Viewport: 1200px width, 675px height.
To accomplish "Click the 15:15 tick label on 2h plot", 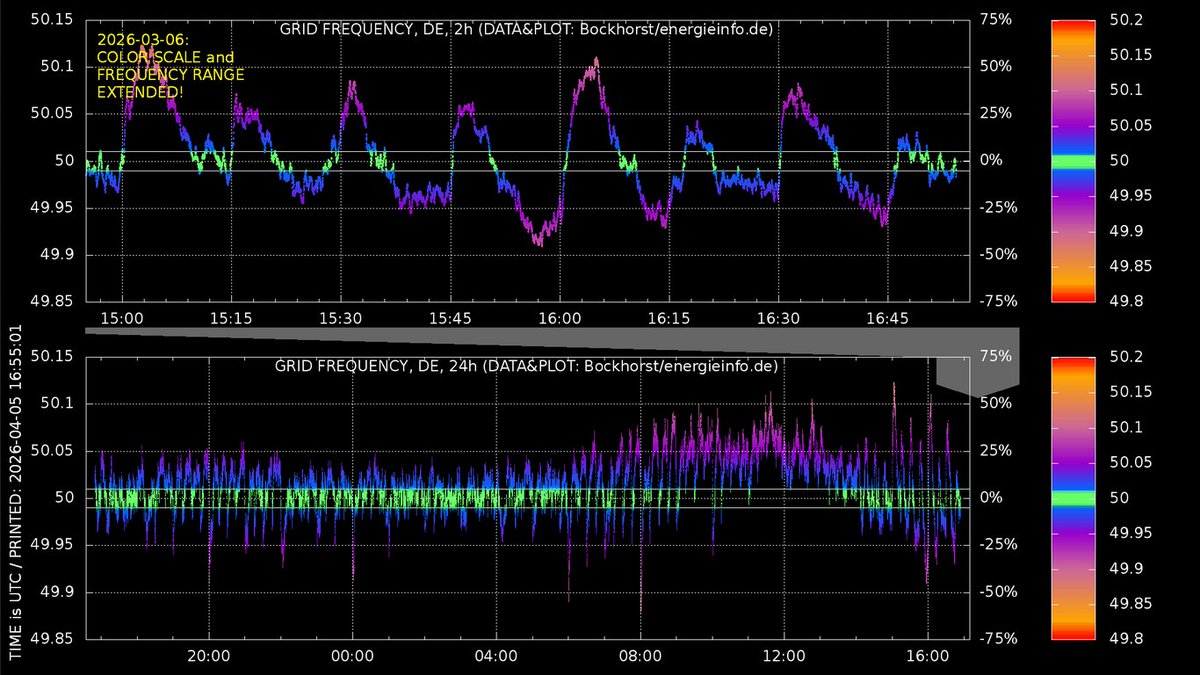I will 231,317.
